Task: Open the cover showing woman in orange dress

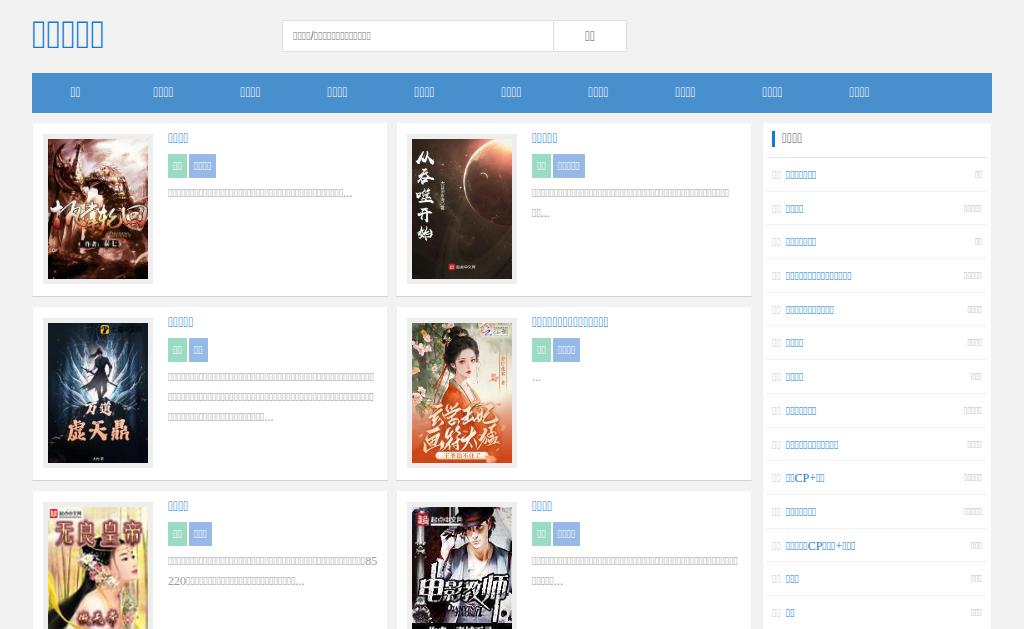Action: (462, 393)
